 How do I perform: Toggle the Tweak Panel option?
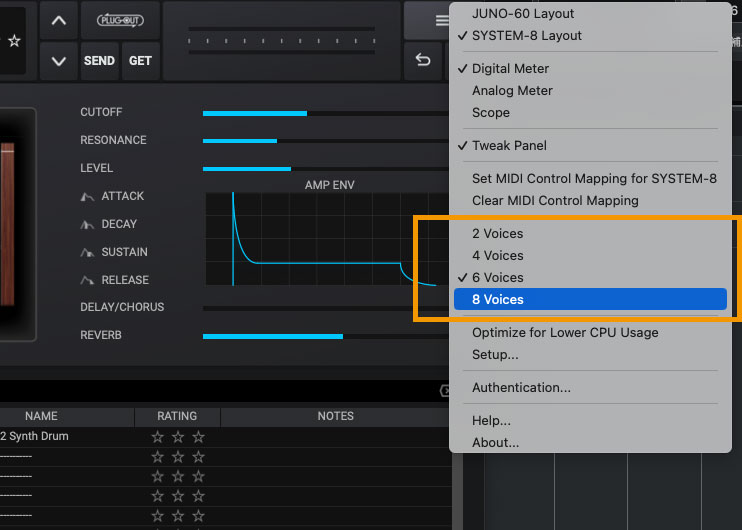(590, 145)
